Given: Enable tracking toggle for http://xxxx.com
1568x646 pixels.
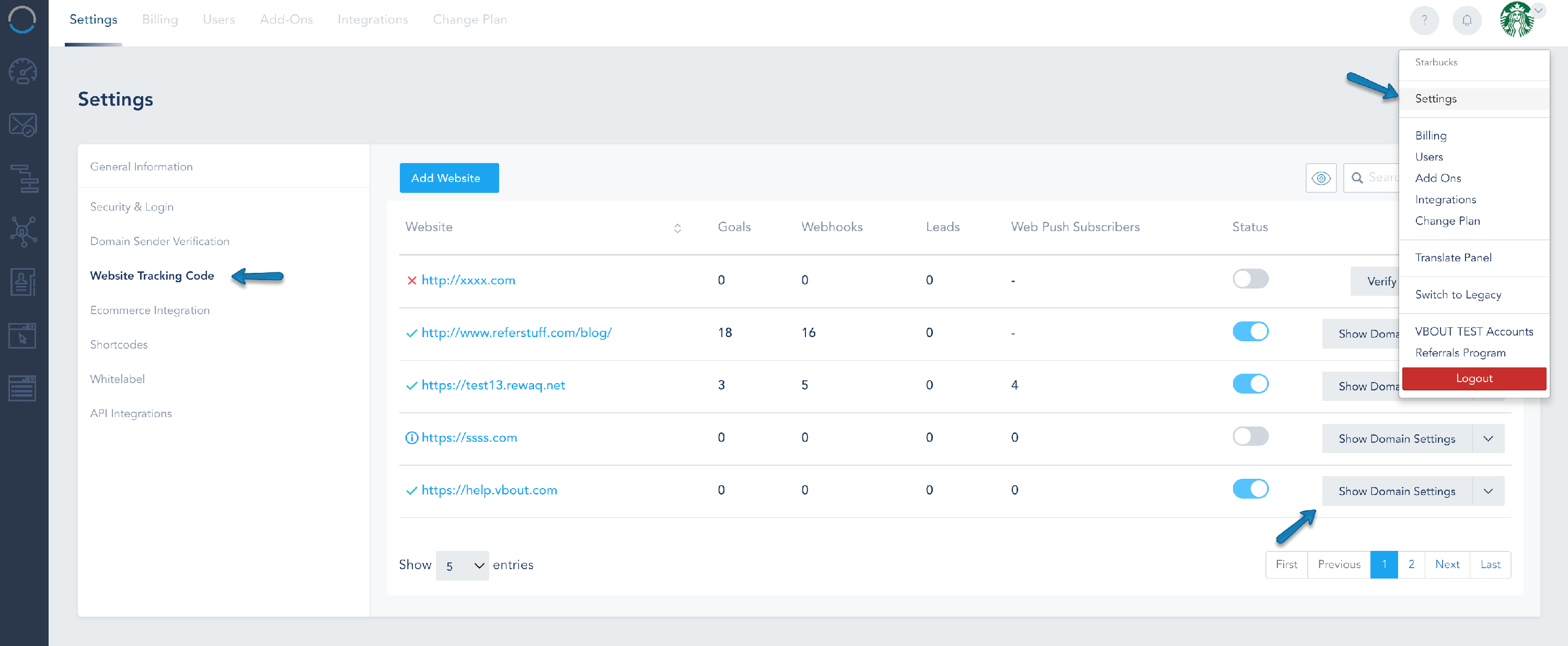Looking at the screenshot, I should (1250, 280).
